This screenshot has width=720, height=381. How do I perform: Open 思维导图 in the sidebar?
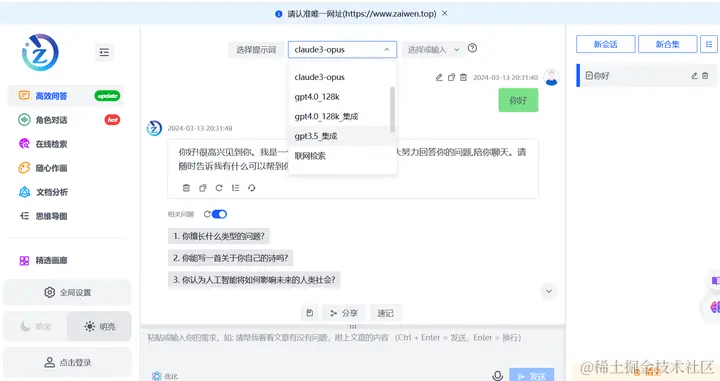65,216
